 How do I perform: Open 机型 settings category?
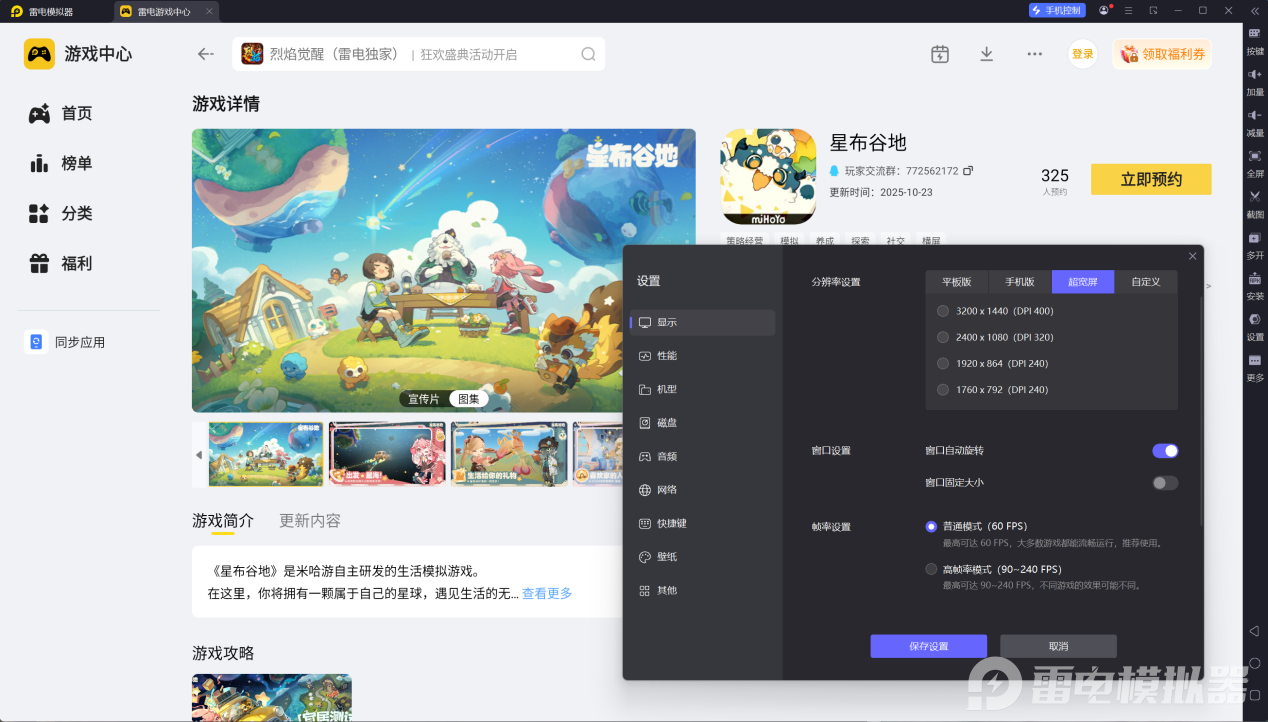[703, 389]
